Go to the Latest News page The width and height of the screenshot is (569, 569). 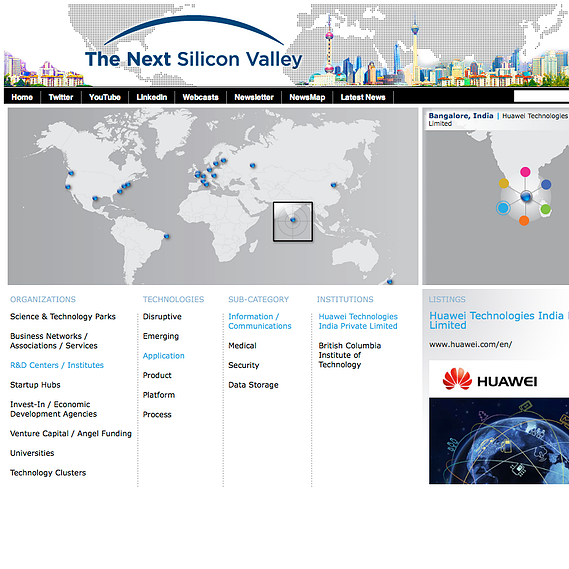[363, 97]
